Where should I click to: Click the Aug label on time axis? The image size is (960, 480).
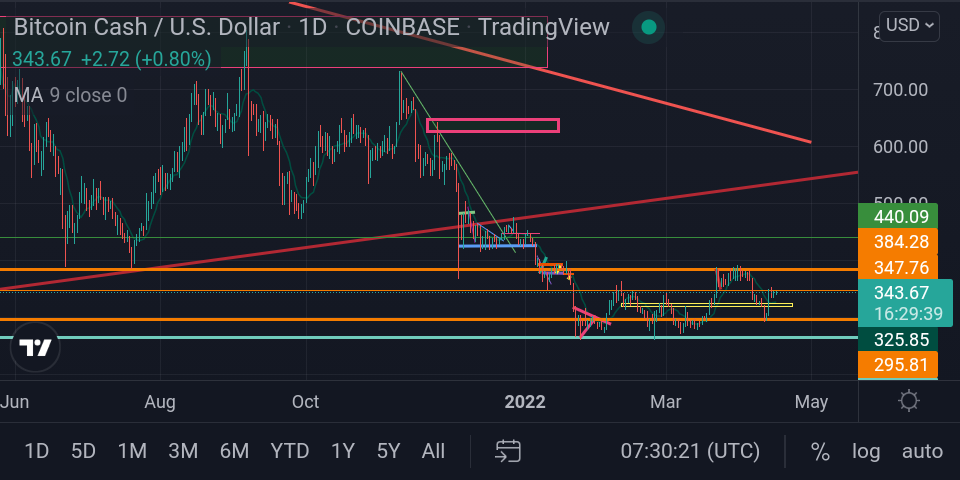tap(160, 402)
